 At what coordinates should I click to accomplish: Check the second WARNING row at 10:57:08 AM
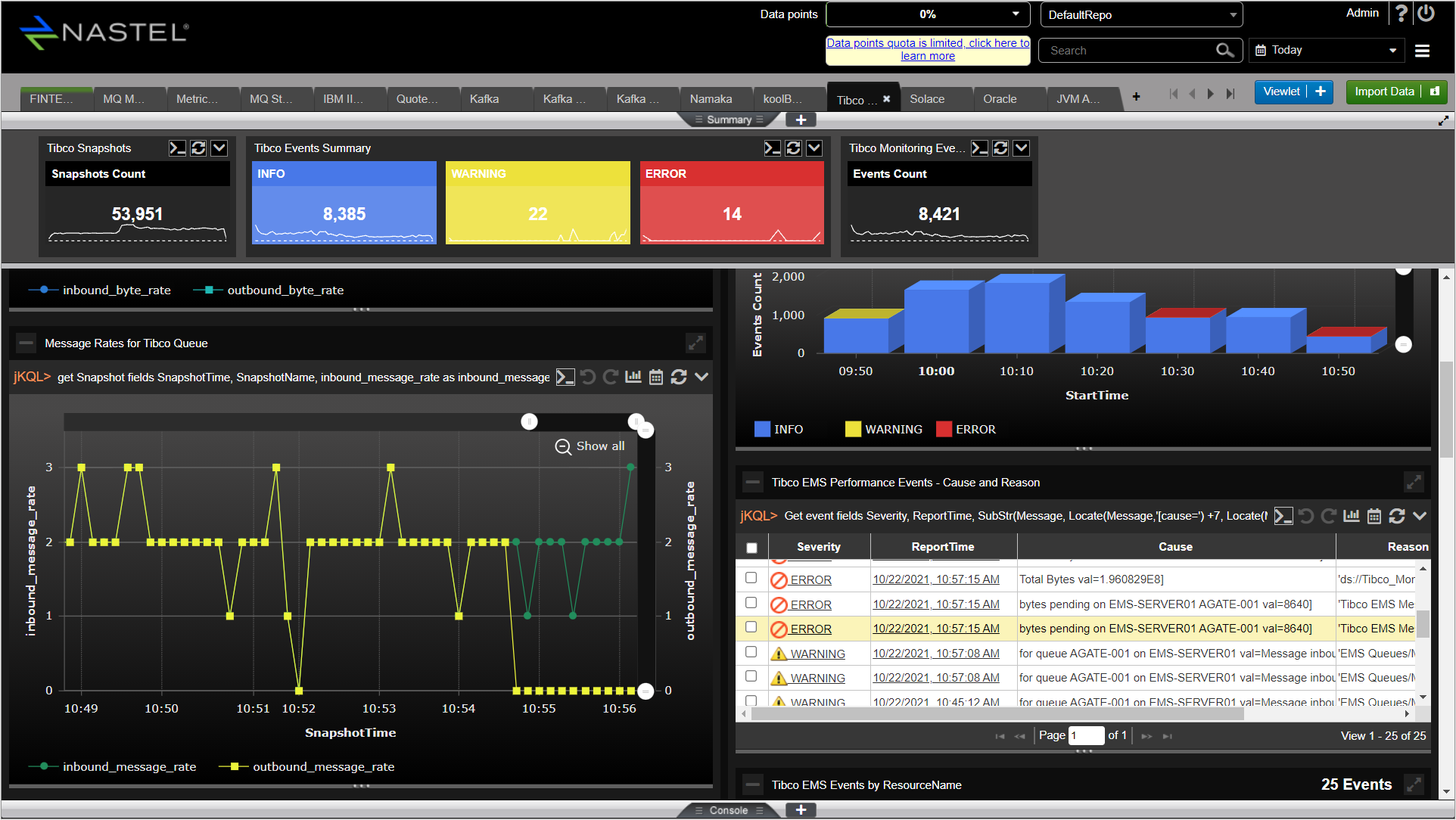point(751,676)
